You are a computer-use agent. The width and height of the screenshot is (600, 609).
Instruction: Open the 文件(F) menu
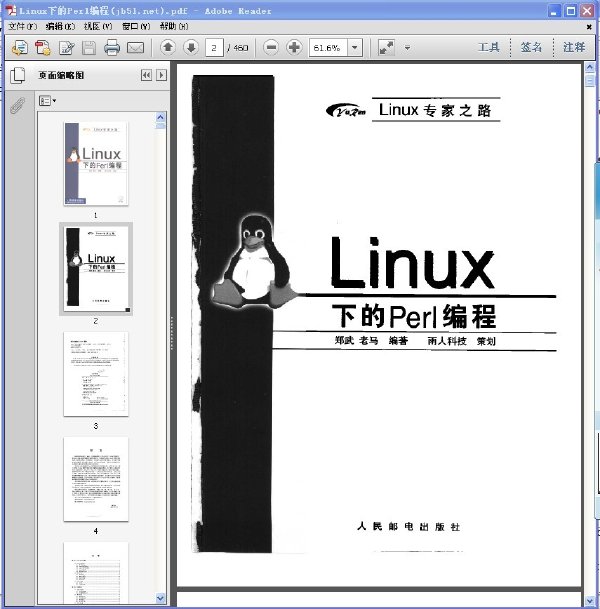click(x=23, y=26)
